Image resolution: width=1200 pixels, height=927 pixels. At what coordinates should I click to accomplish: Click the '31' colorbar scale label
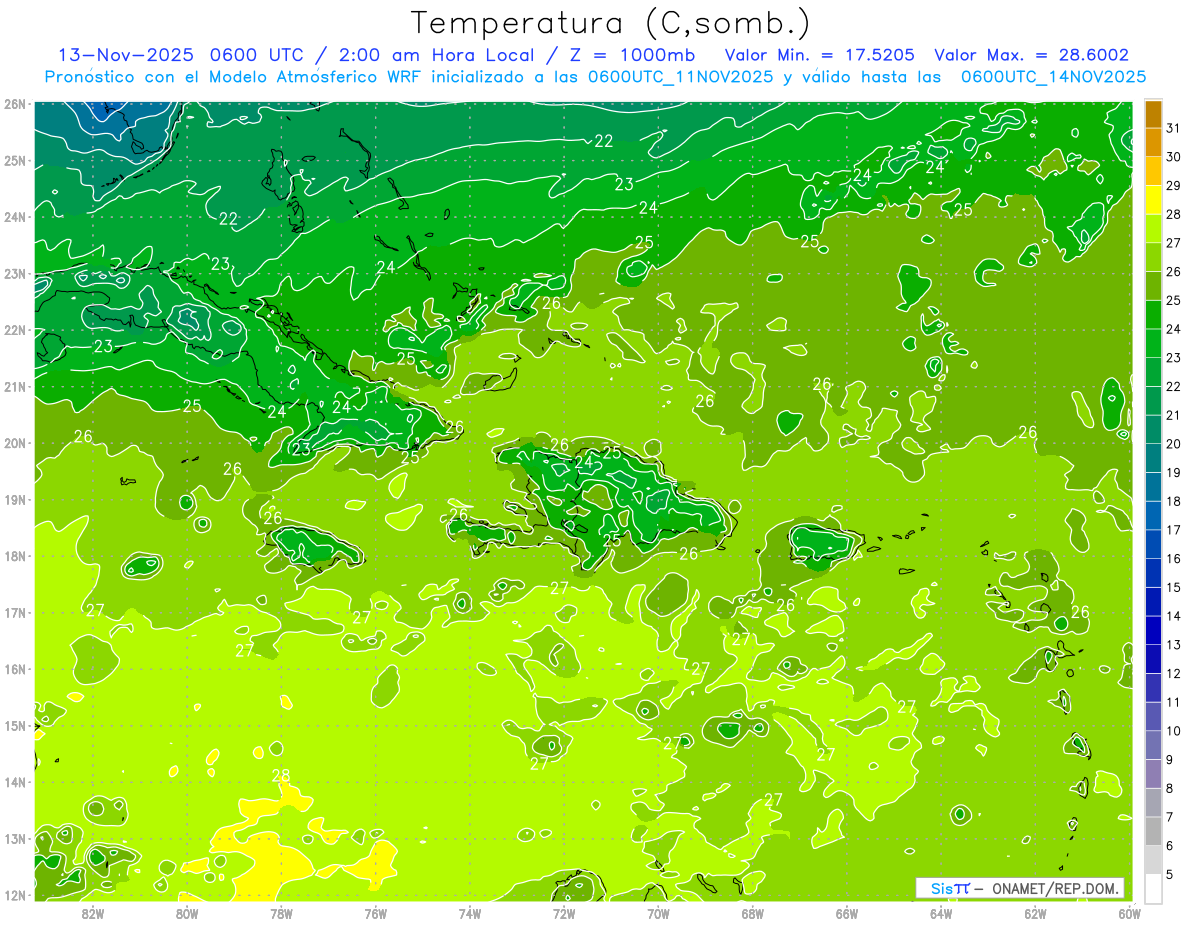point(1173,128)
